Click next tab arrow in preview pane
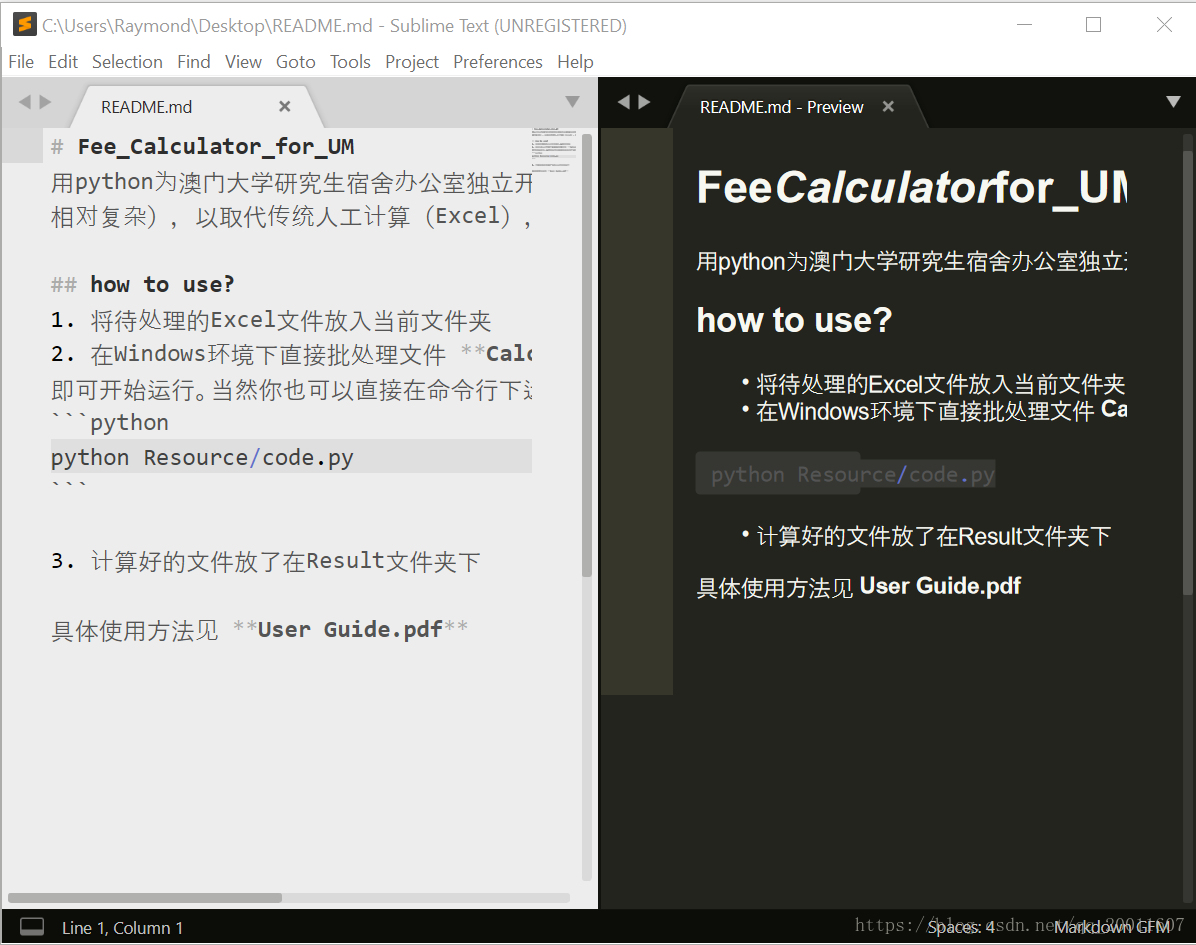The image size is (1196, 945). click(645, 101)
